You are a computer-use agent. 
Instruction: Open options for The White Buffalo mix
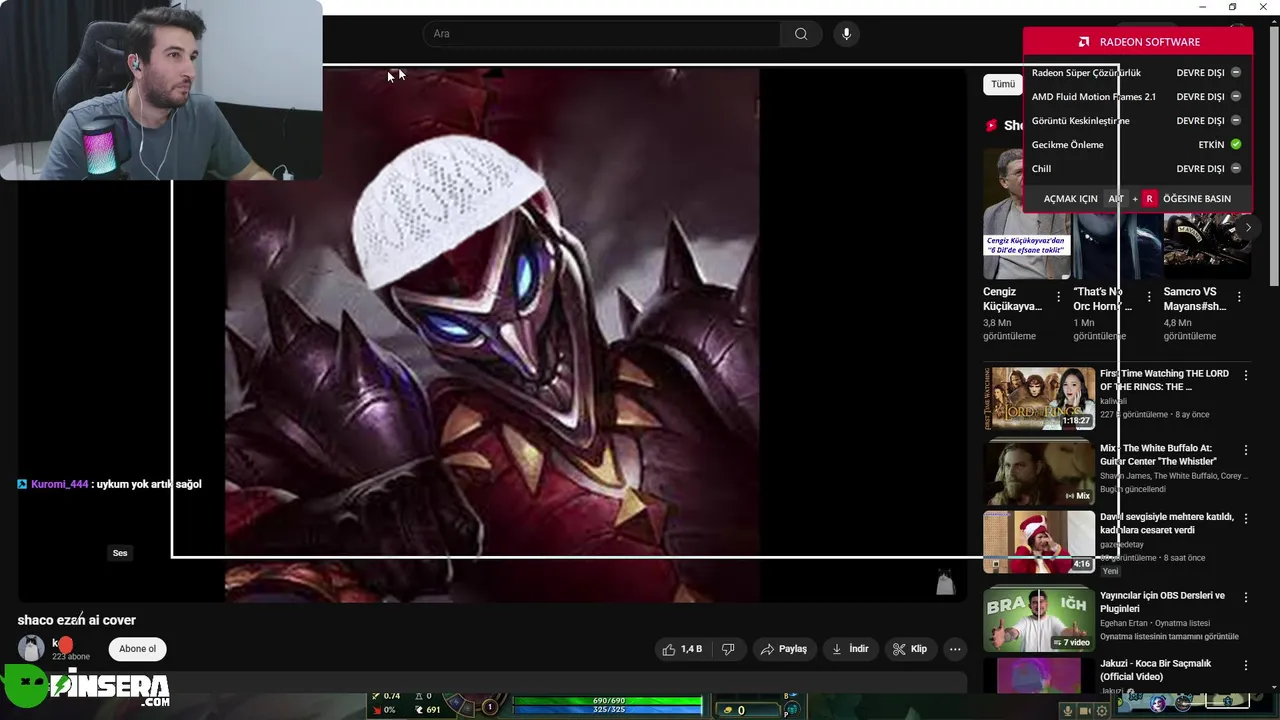1246,450
